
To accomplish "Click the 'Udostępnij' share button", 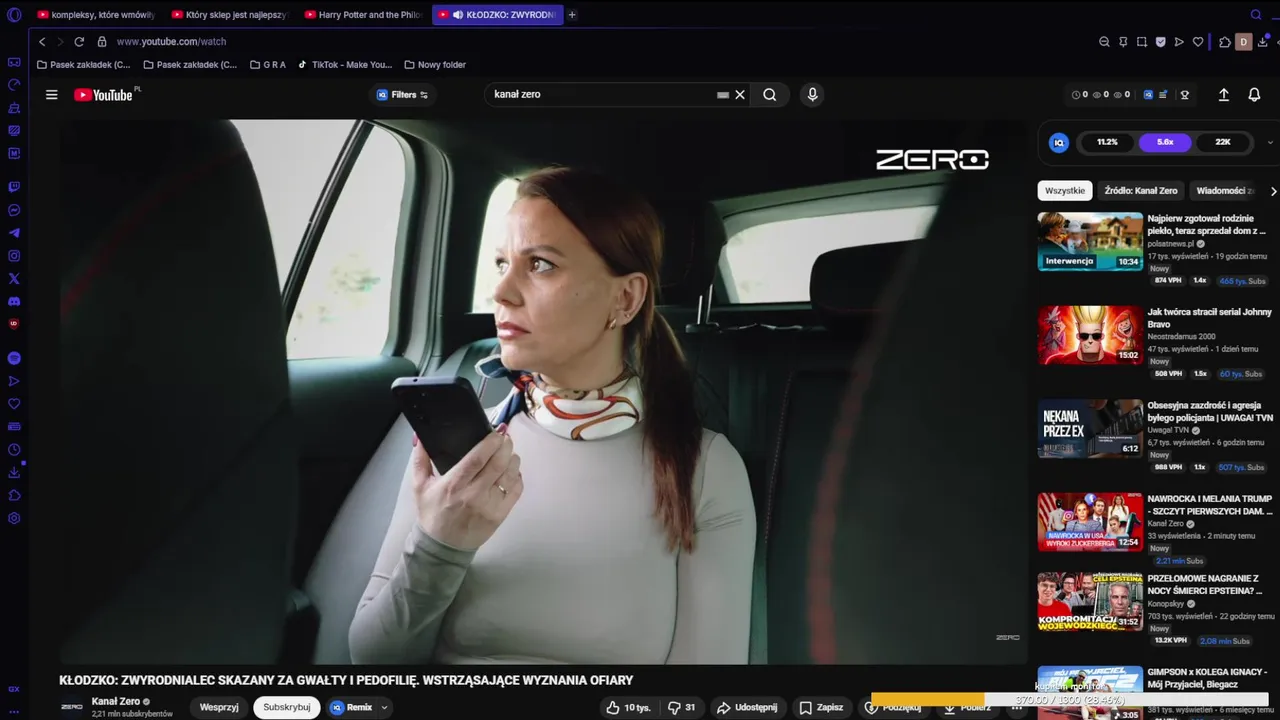I will point(747,707).
